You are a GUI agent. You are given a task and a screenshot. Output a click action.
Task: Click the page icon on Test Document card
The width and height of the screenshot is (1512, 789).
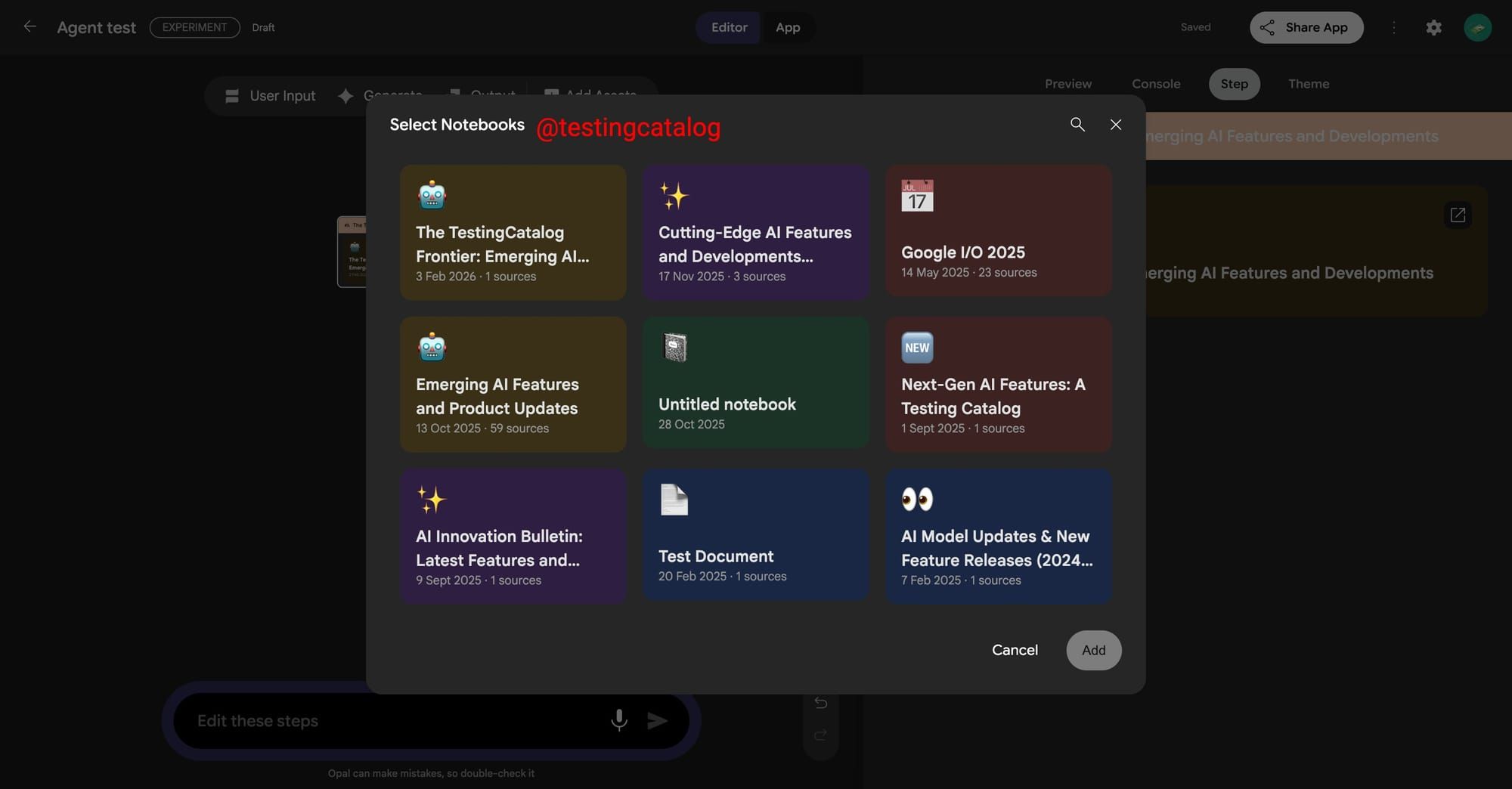[x=674, y=499]
